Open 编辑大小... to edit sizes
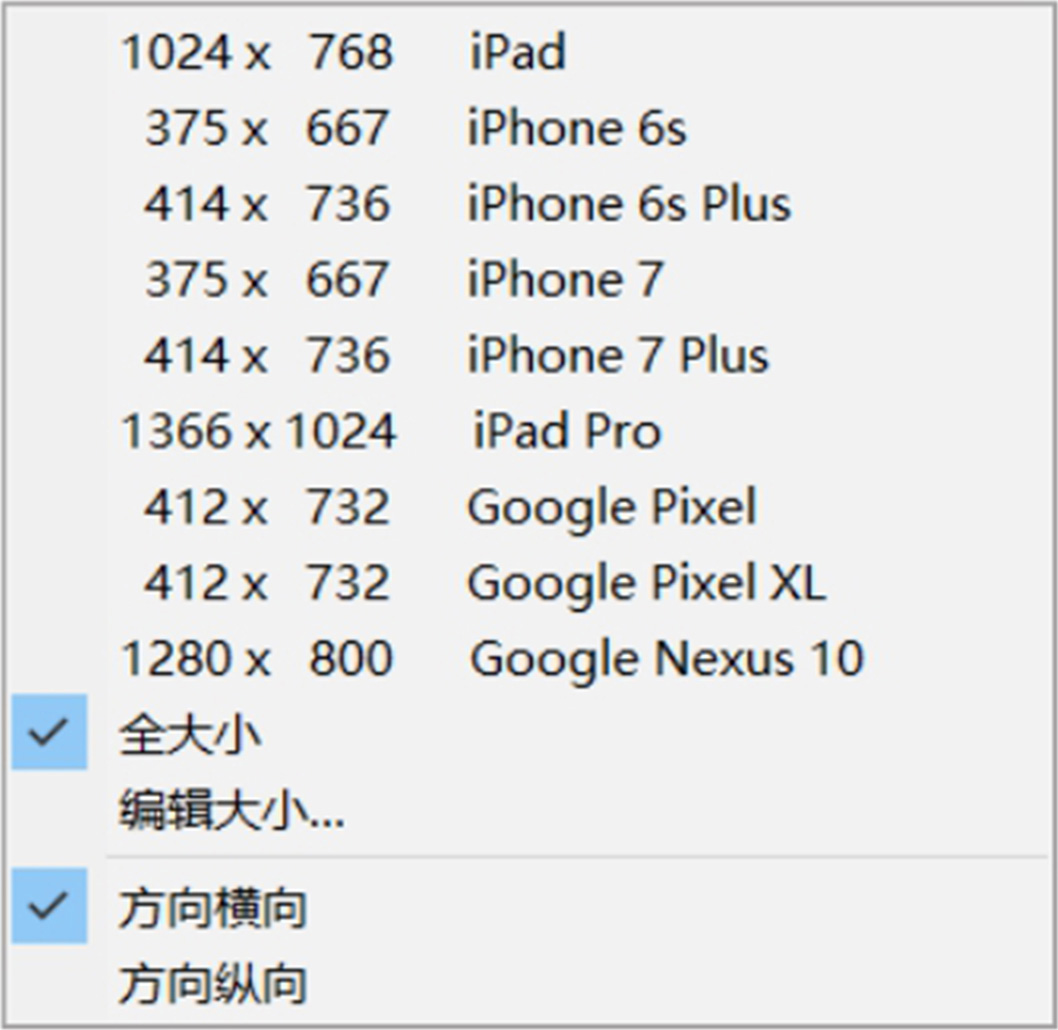The width and height of the screenshot is (1058, 1030). [x=529, y=809]
